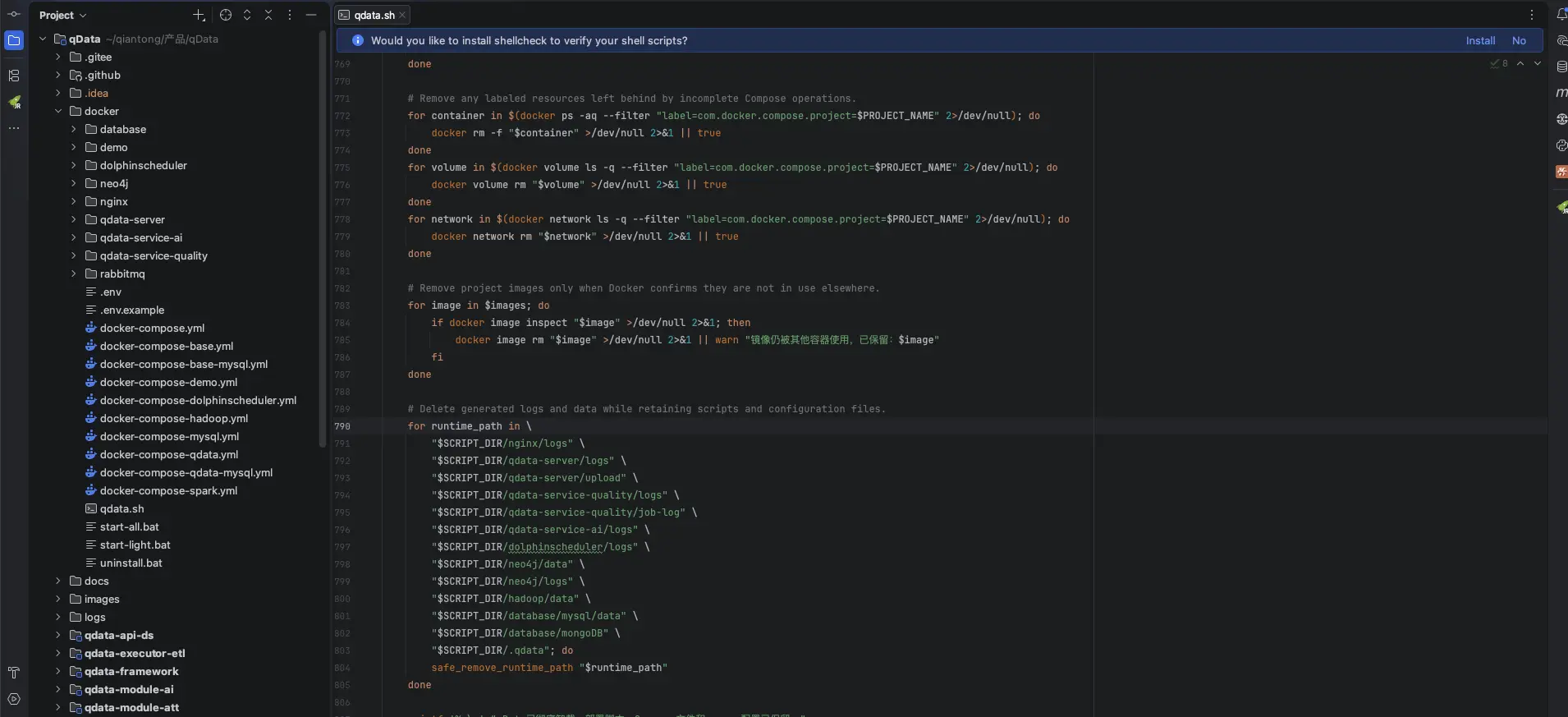The image size is (1568, 717).
Task: Expand the database folder
Action: tap(74, 129)
